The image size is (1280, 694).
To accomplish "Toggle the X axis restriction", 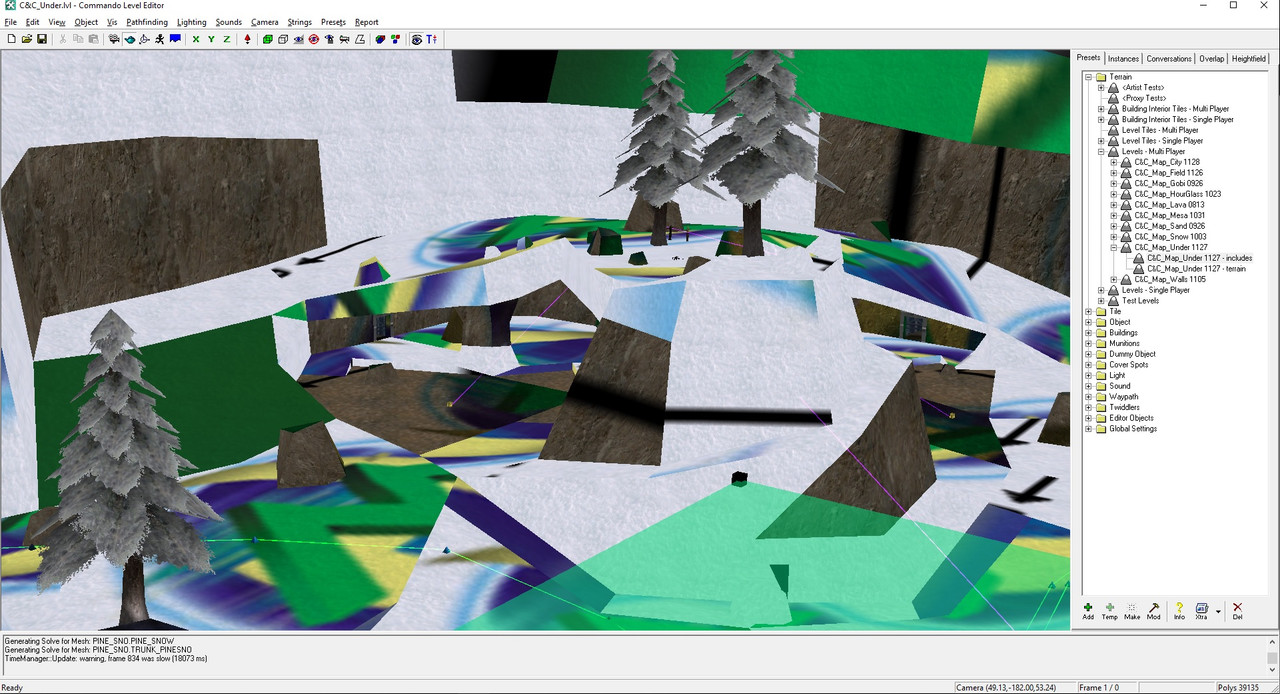I will click(196, 39).
